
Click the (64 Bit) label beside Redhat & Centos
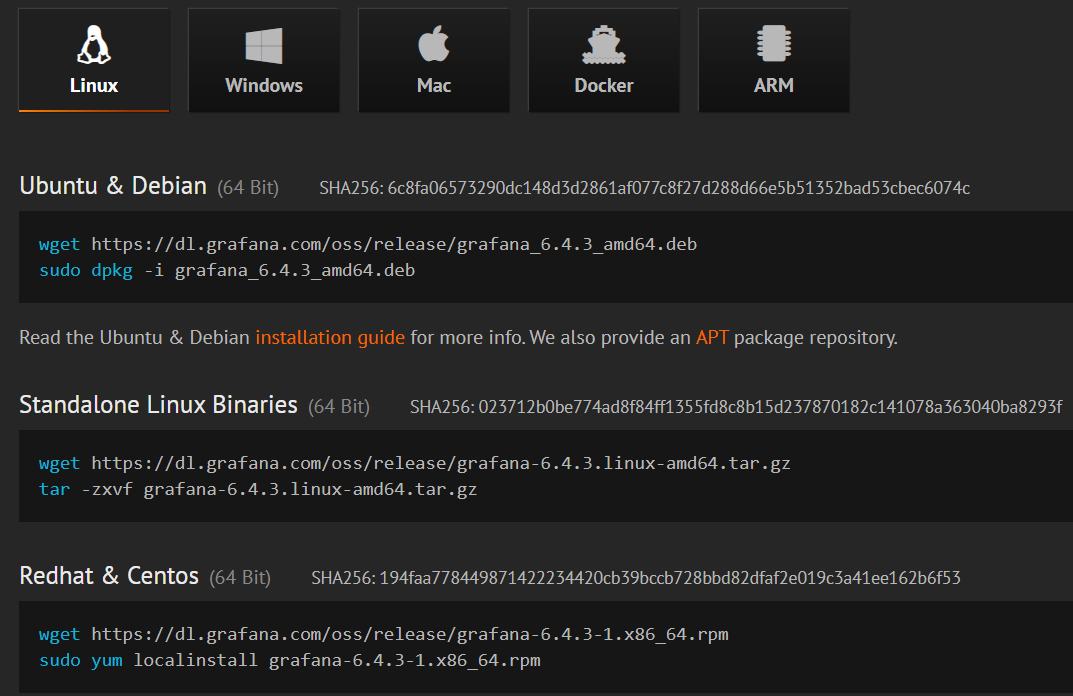240,578
